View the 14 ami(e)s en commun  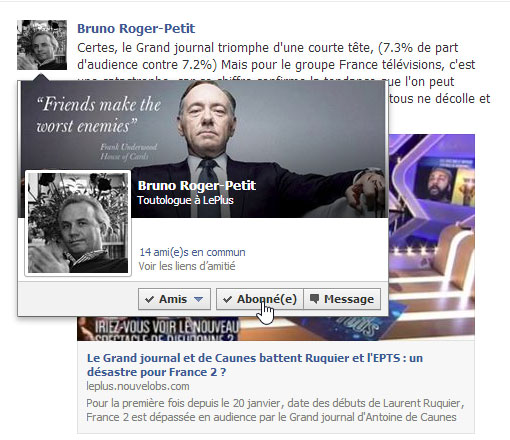coord(192,252)
